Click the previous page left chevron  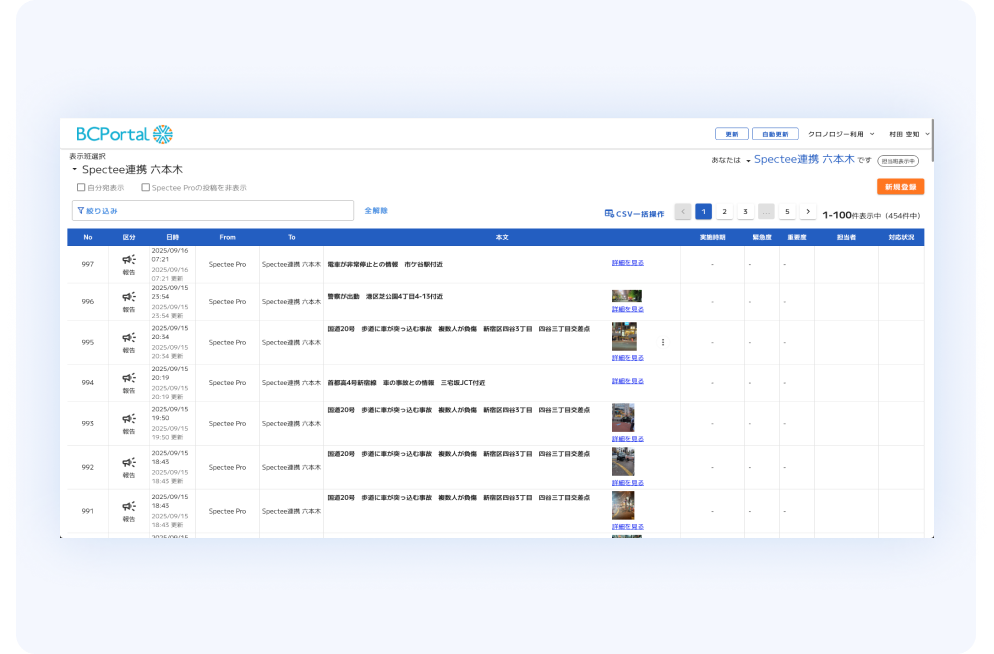click(683, 212)
